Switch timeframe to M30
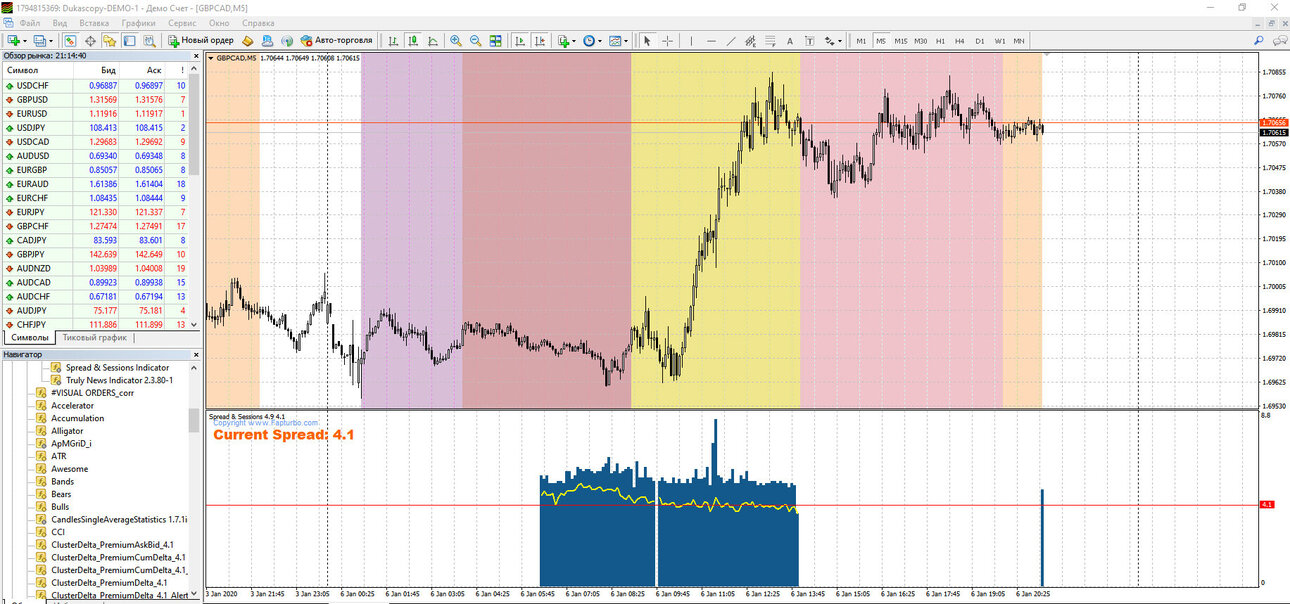The image size is (1290, 604). (920, 40)
